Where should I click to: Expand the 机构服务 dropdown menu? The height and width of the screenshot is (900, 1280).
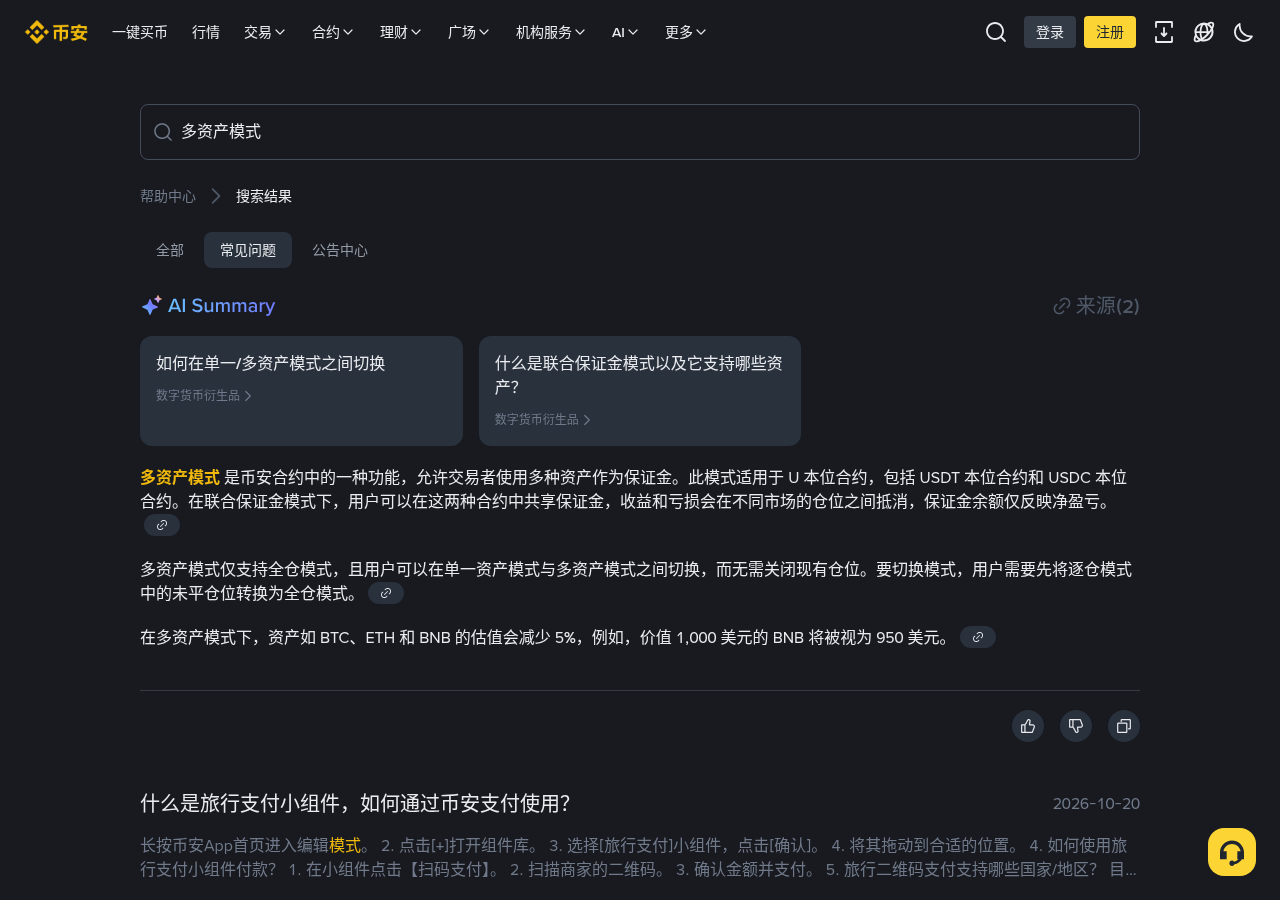(x=551, y=32)
